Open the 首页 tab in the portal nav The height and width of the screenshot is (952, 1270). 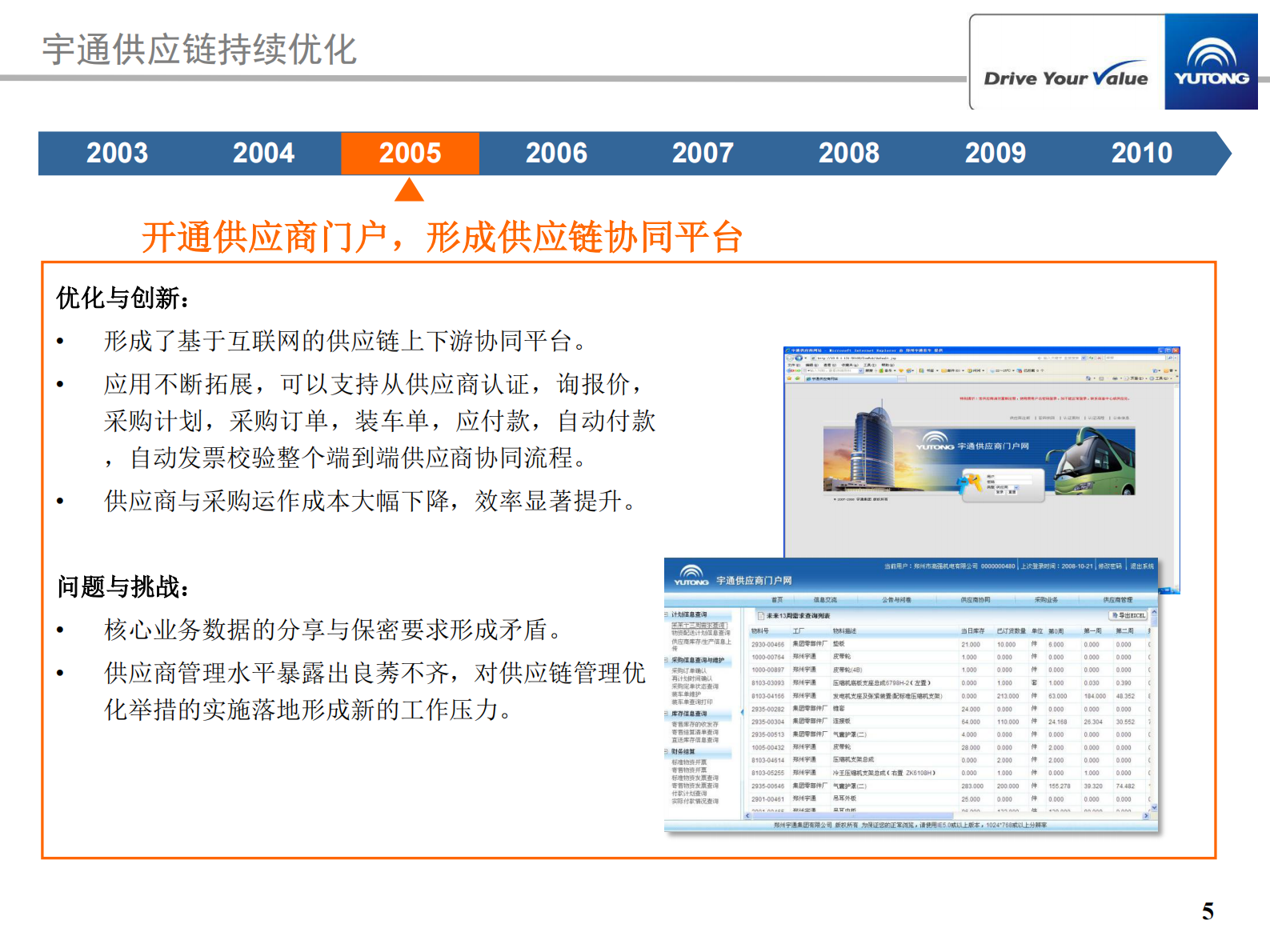[x=777, y=599]
